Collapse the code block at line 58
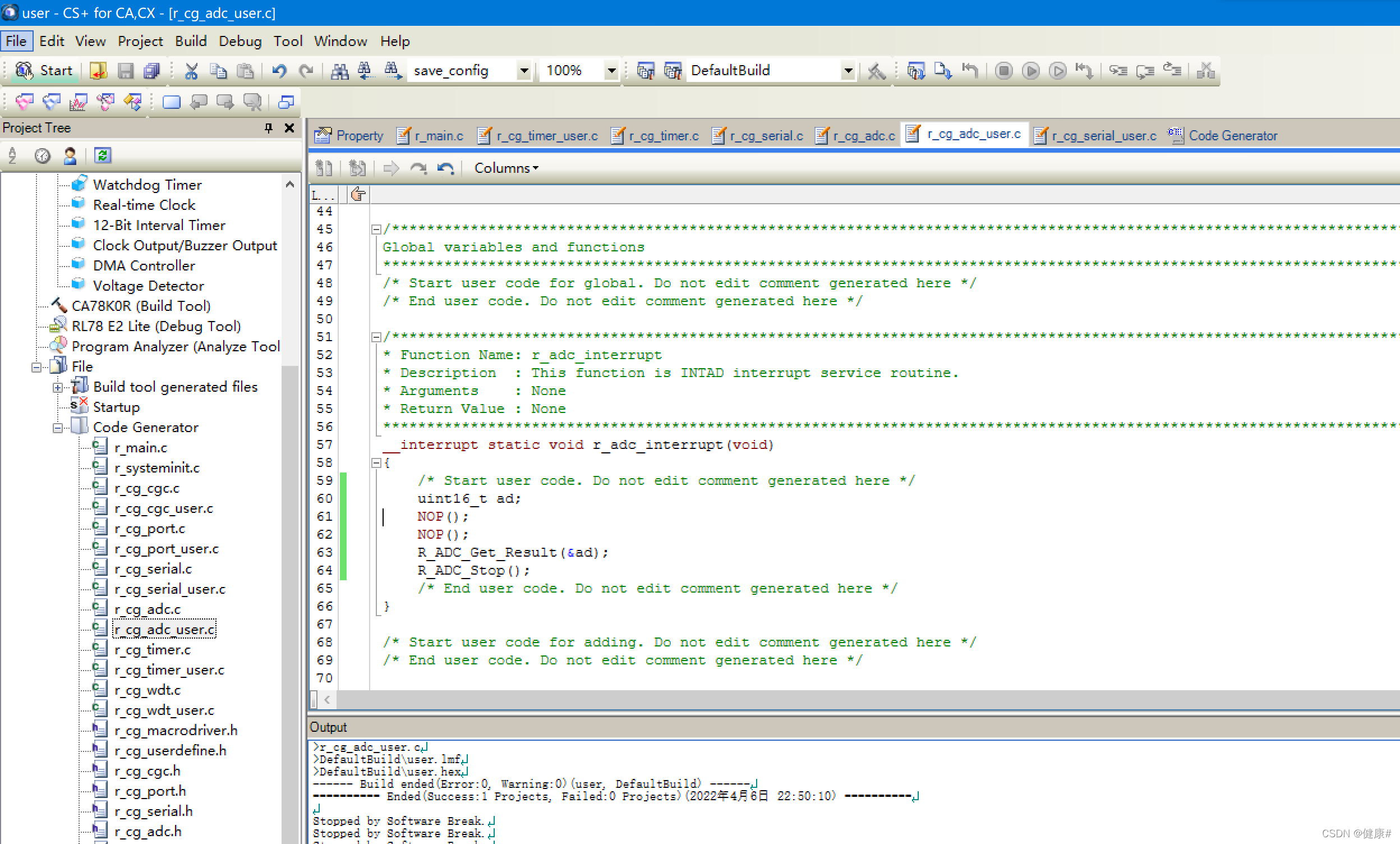Screen dimensions: 1400x844 (x=376, y=462)
